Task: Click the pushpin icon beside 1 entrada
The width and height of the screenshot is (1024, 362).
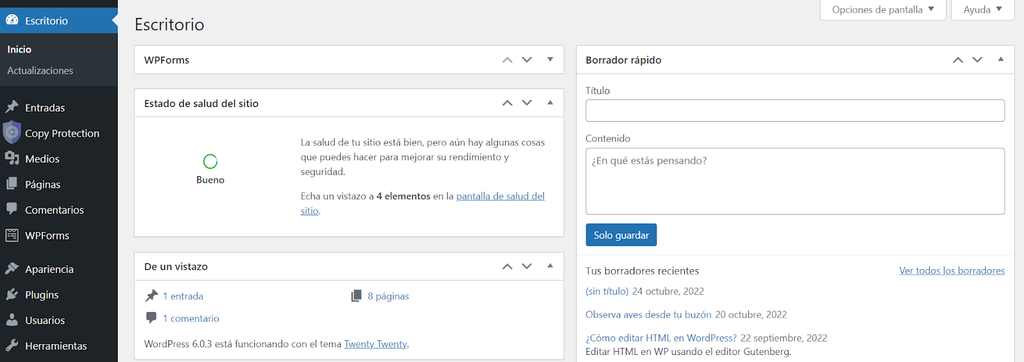Action: (152, 296)
